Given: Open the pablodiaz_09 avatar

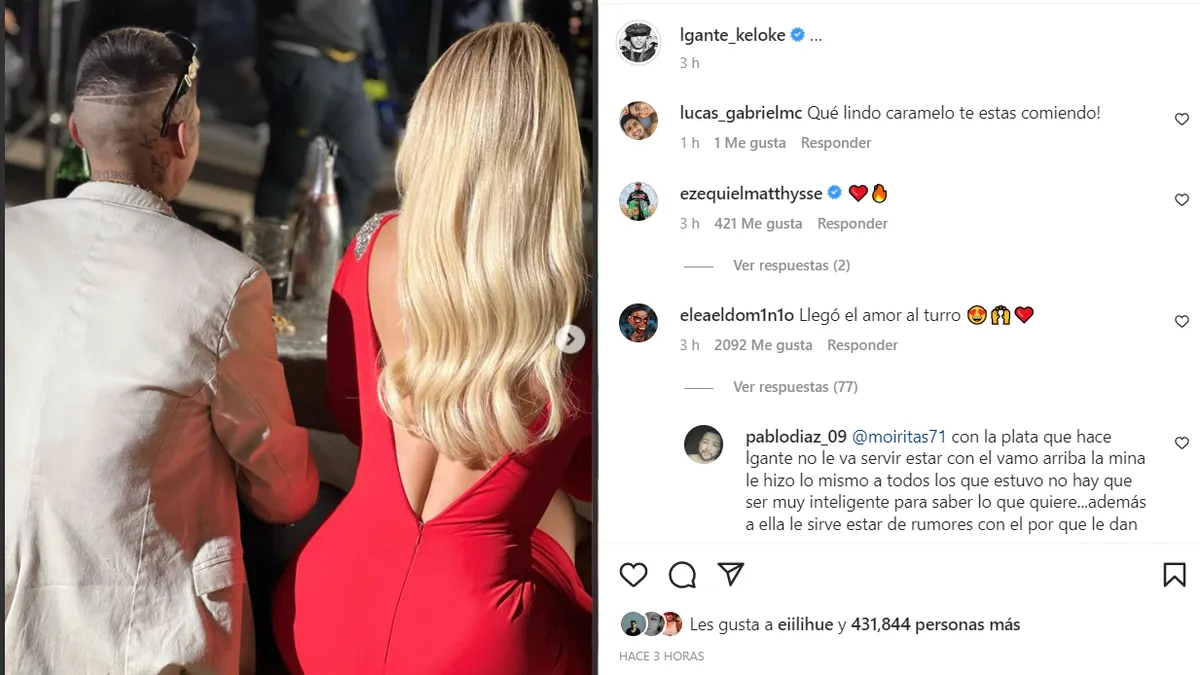Looking at the screenshot, I should tap(703, 444).
